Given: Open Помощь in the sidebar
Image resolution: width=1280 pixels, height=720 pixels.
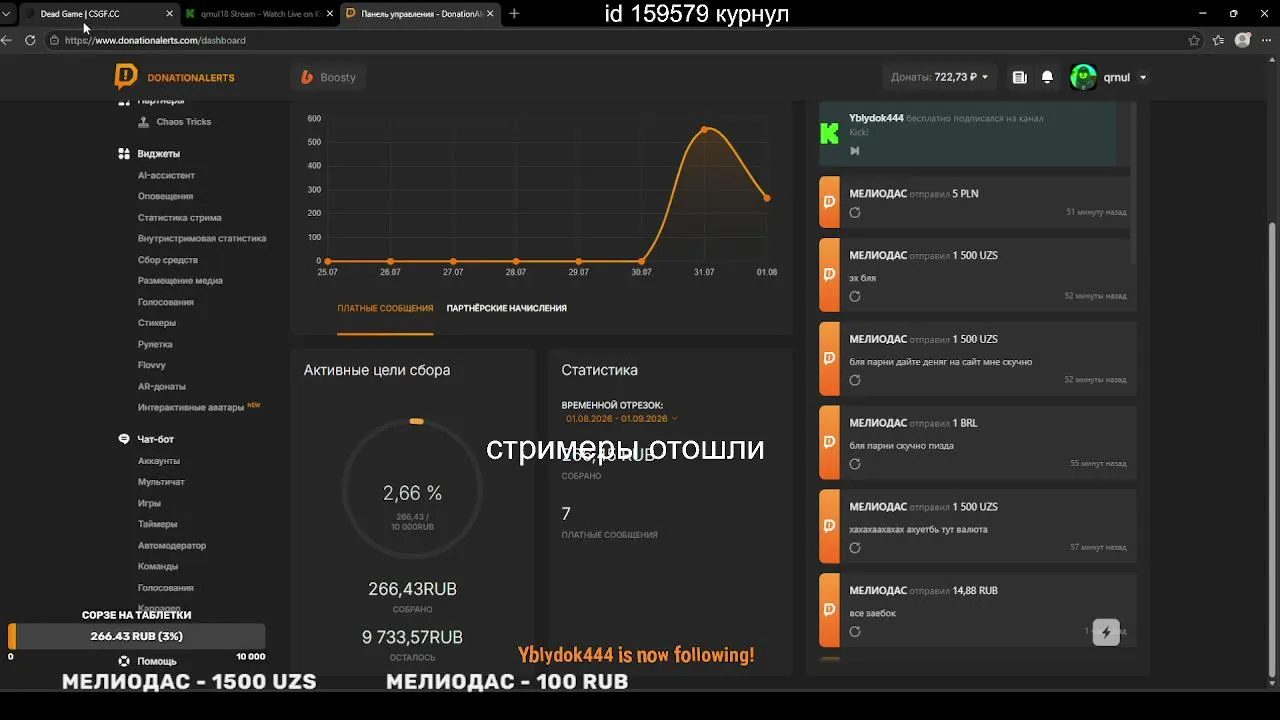Looking at the screenshot, I should coord(157,661).
